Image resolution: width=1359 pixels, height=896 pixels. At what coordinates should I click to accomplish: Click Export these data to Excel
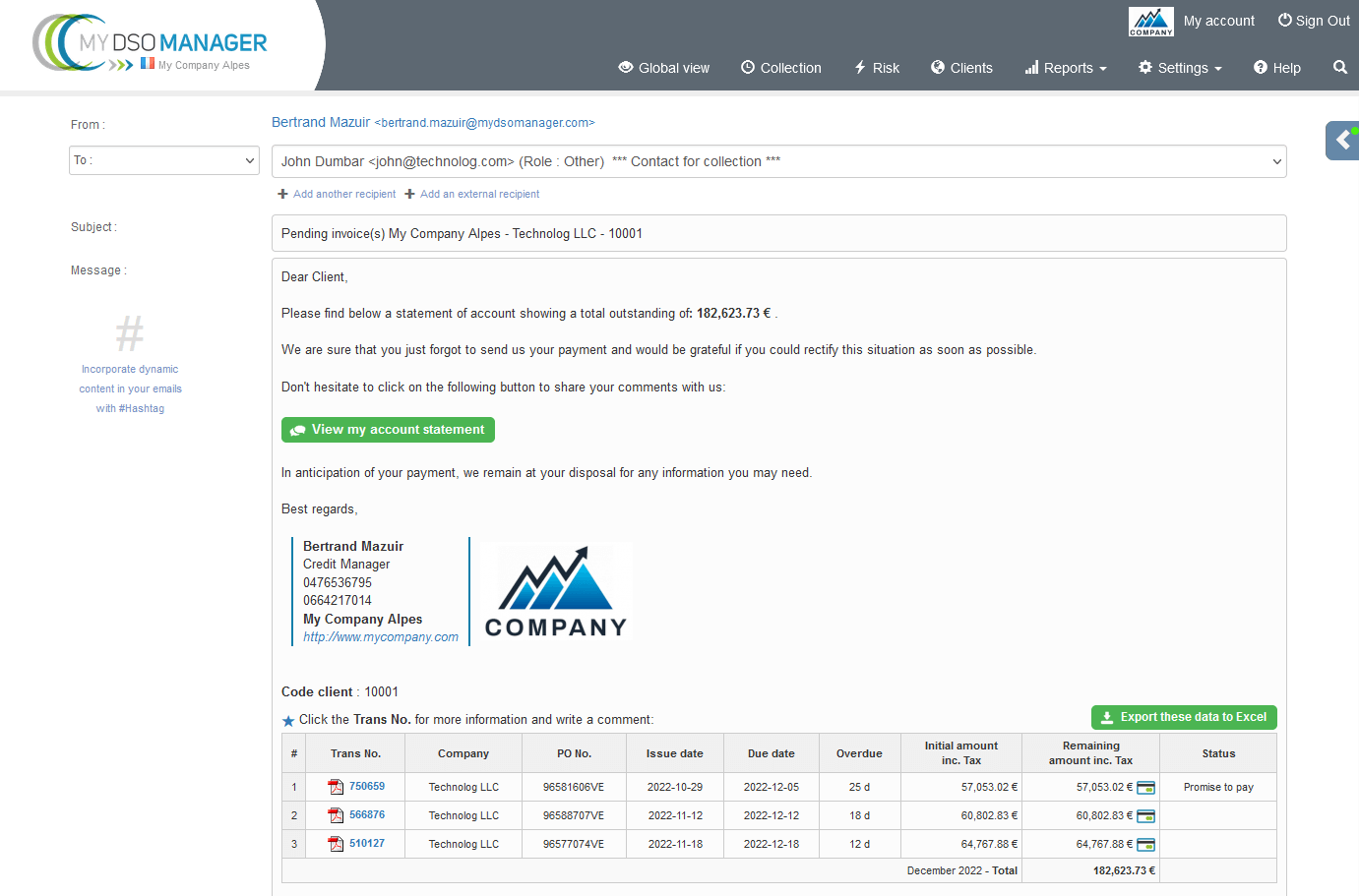(1183, 717)
